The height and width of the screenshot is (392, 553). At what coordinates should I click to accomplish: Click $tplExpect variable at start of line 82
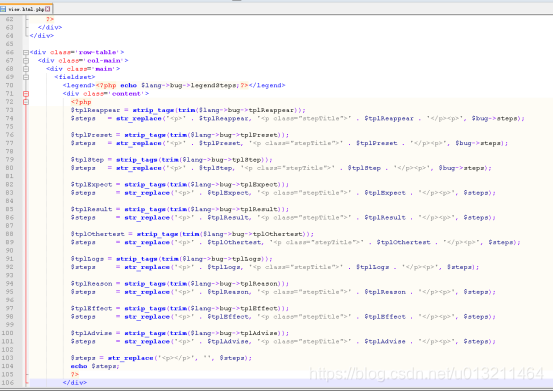tap(91, 184)
